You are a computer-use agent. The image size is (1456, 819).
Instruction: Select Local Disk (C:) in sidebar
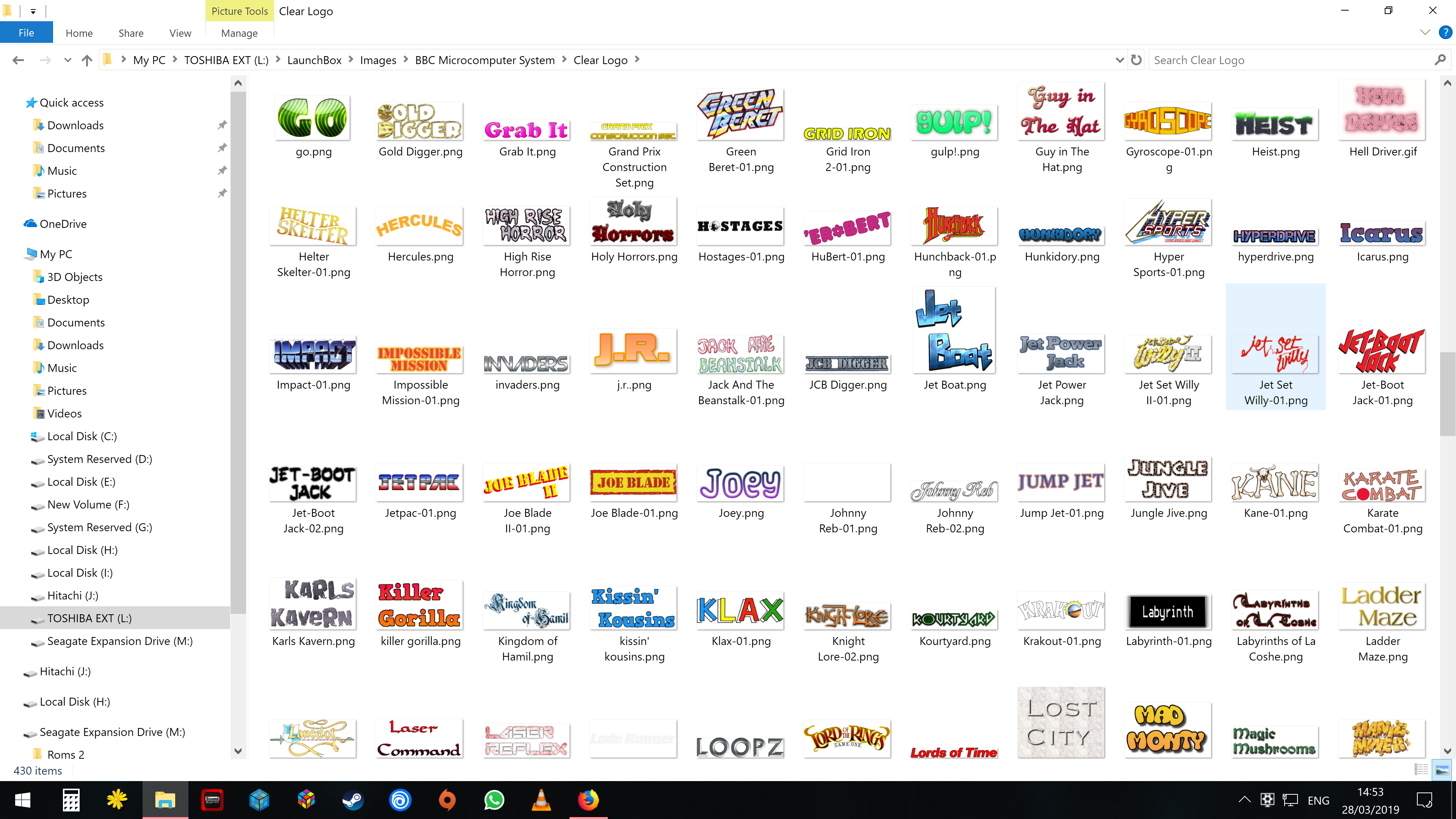click(x=82, y=436)
